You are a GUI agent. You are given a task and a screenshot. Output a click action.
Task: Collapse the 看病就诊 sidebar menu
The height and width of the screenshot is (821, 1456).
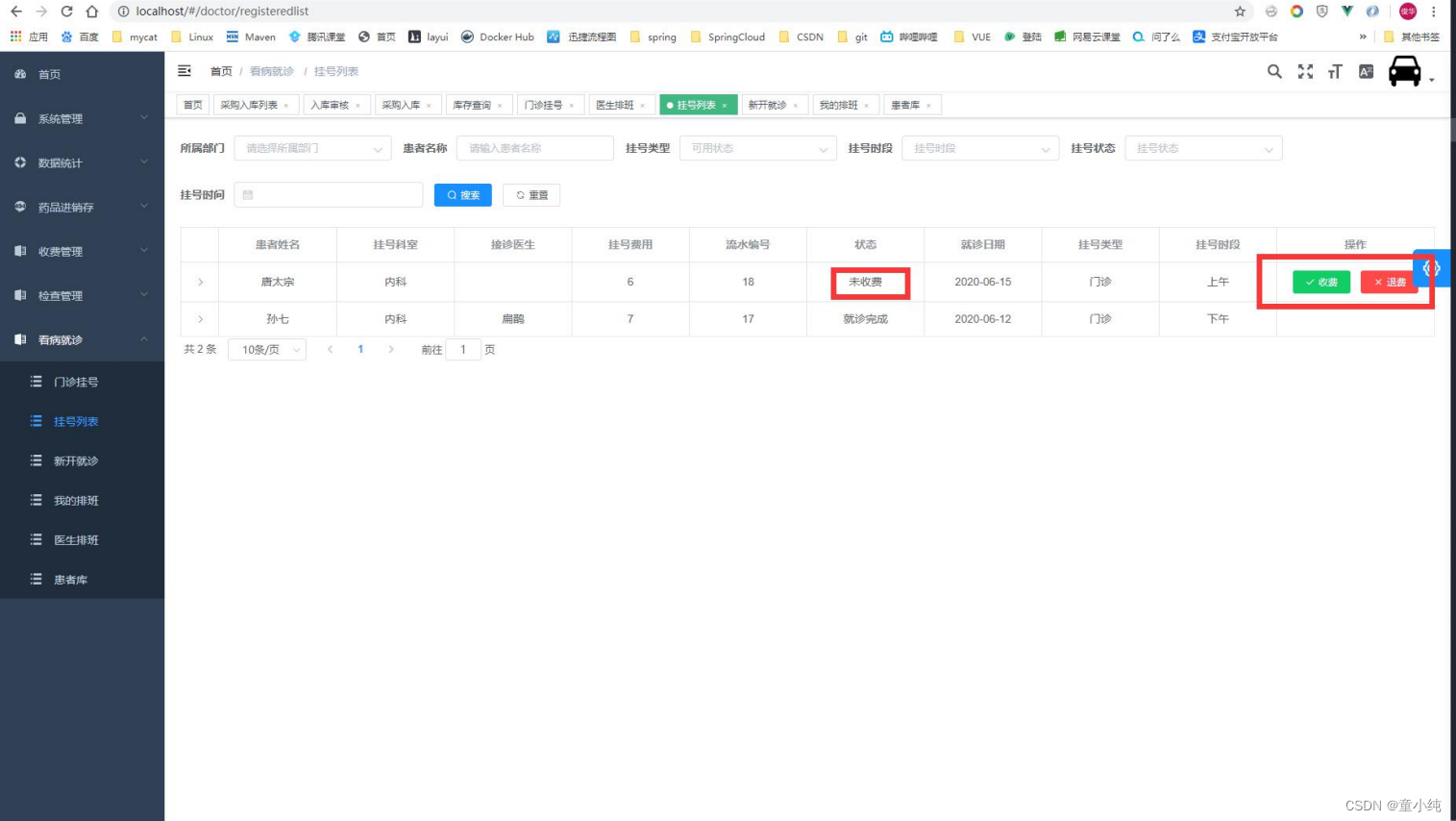pos(82,339)
